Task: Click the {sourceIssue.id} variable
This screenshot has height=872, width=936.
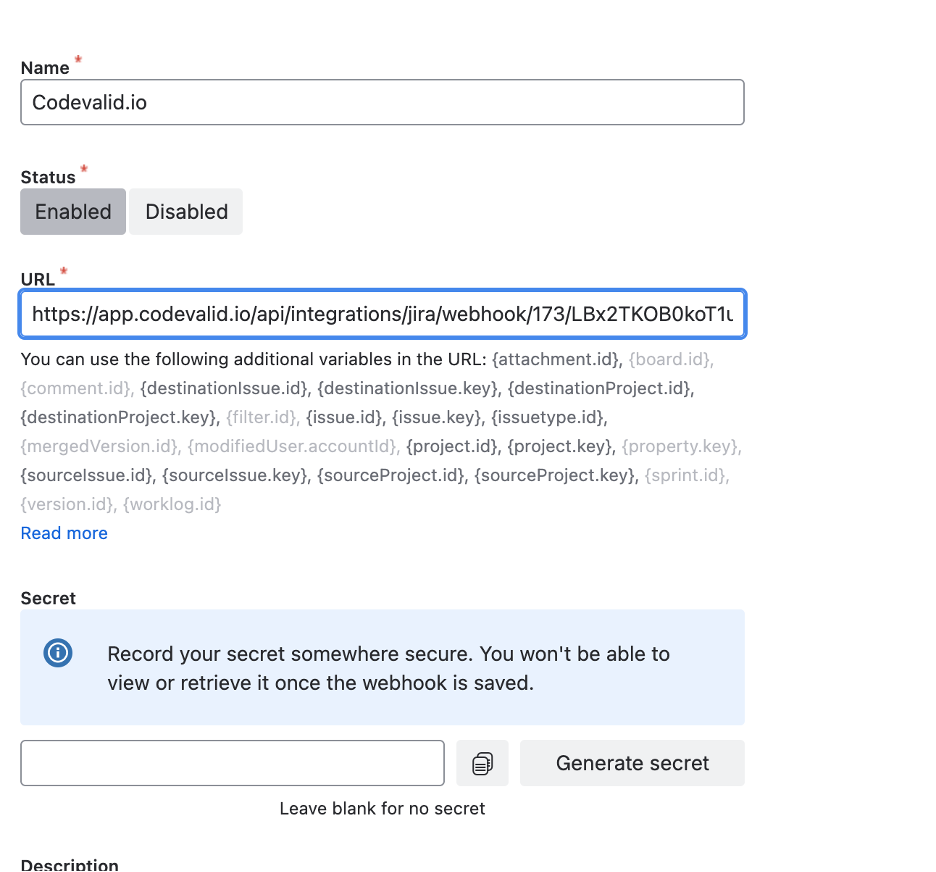Action: tap(86, 475)
